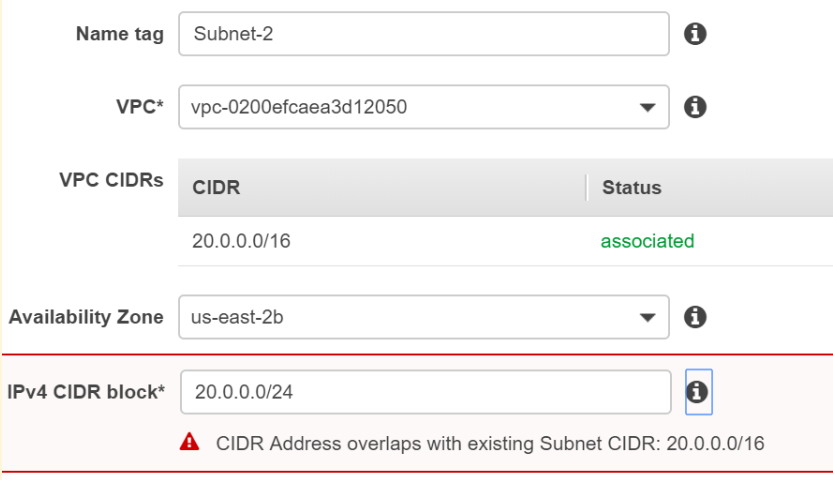Expand the Availability Zone dropdown

click(423, 317)
